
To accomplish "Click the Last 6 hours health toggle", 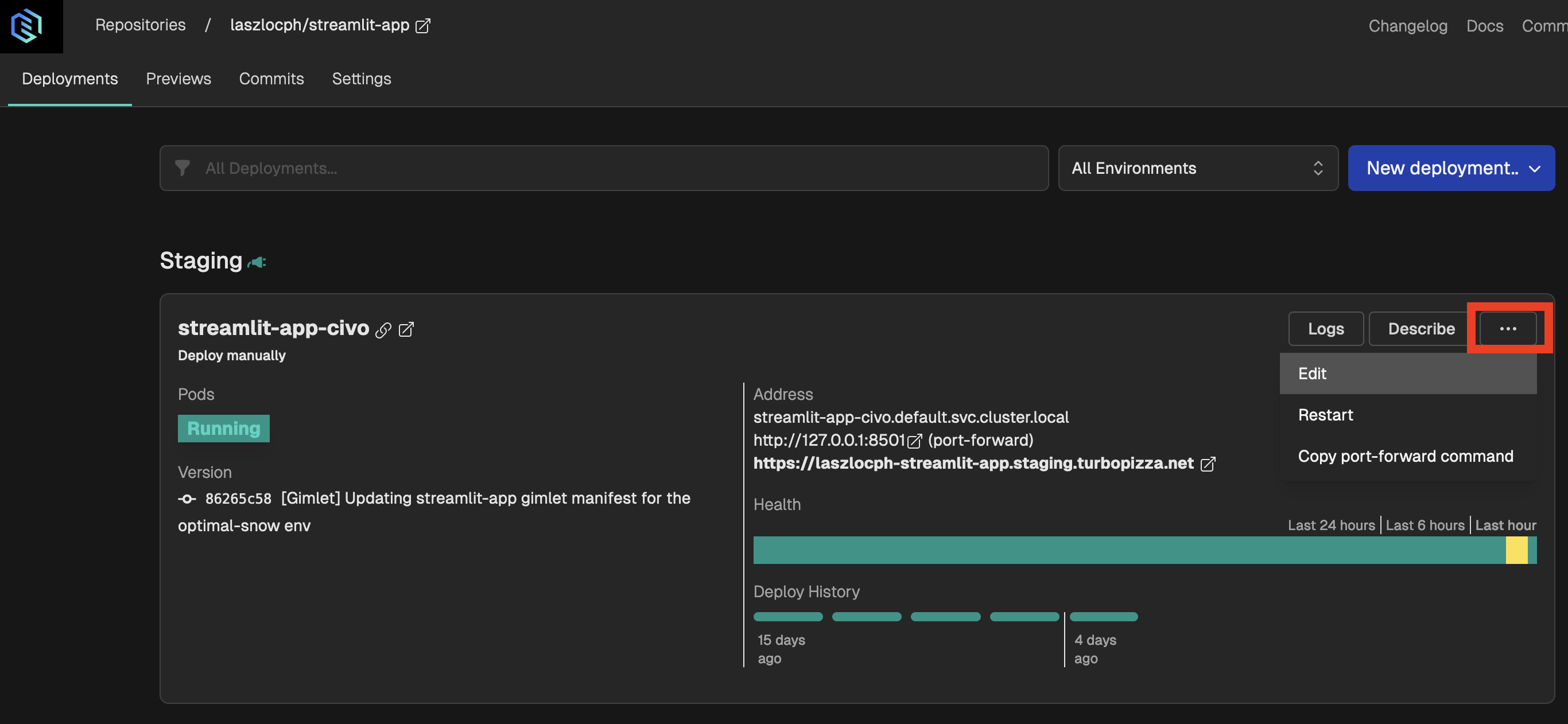I will 1424,523.
